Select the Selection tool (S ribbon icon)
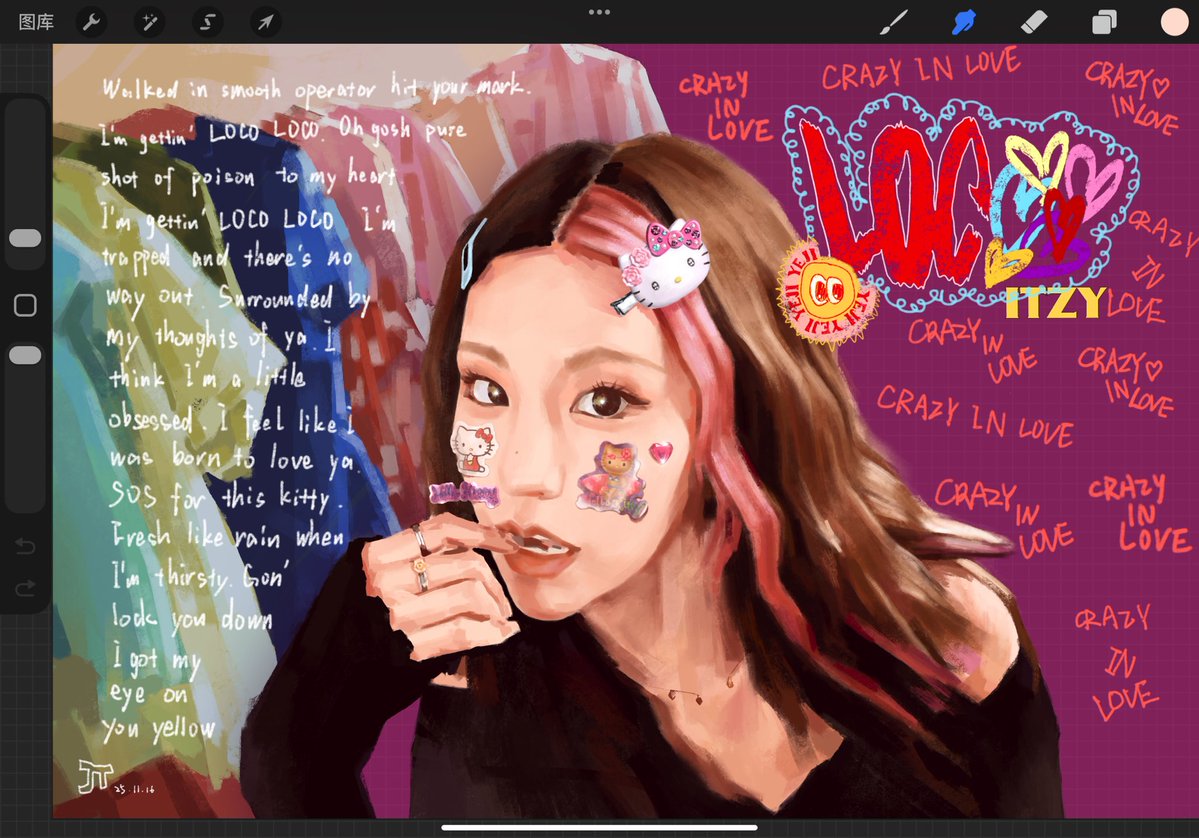Viewport: 1199px width, 838px height. point(207,22)
